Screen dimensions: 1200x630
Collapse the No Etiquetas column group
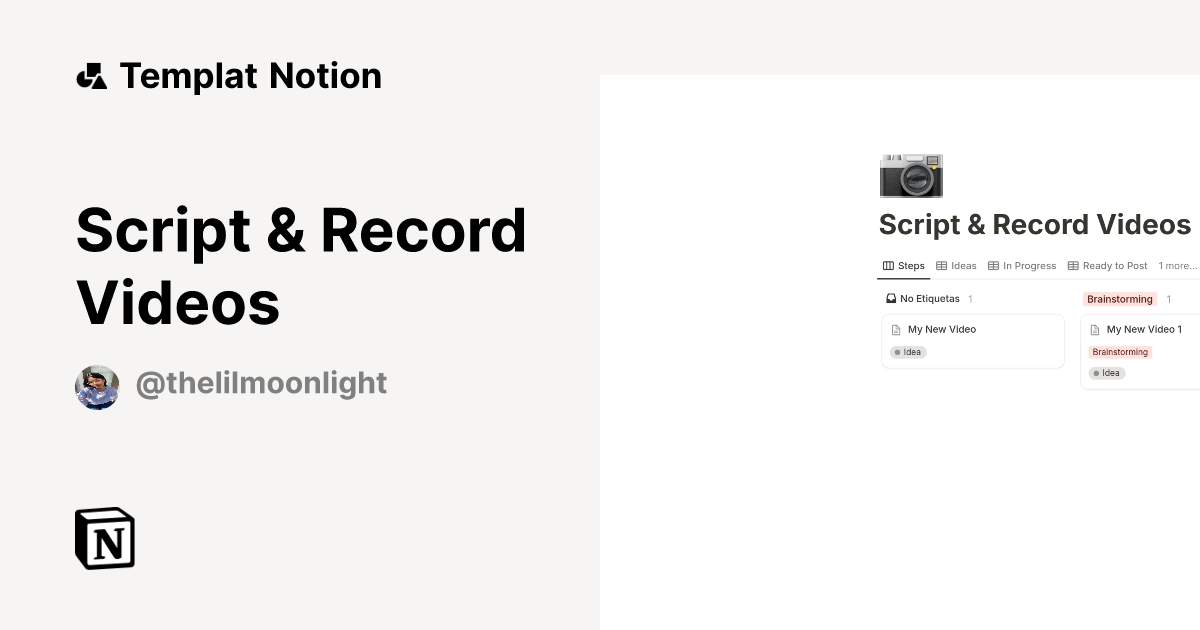point(929,298)
